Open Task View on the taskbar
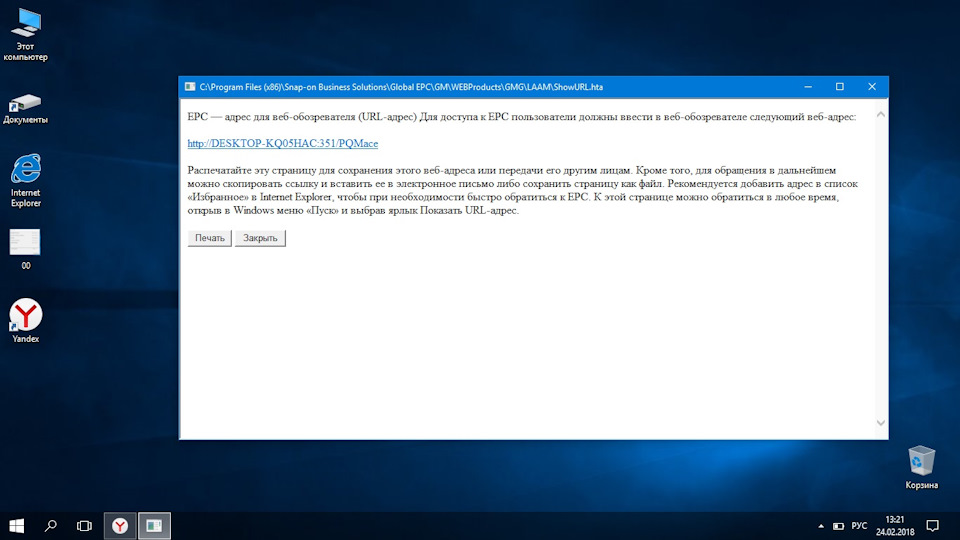 click(x=84, y=526)
